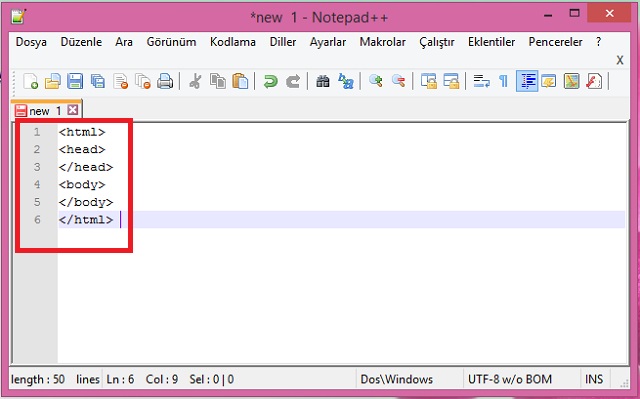This screenshot has width=640, height=399.
Task: Zoom out using the magnifier minus icon
Action: click(398, 81)
